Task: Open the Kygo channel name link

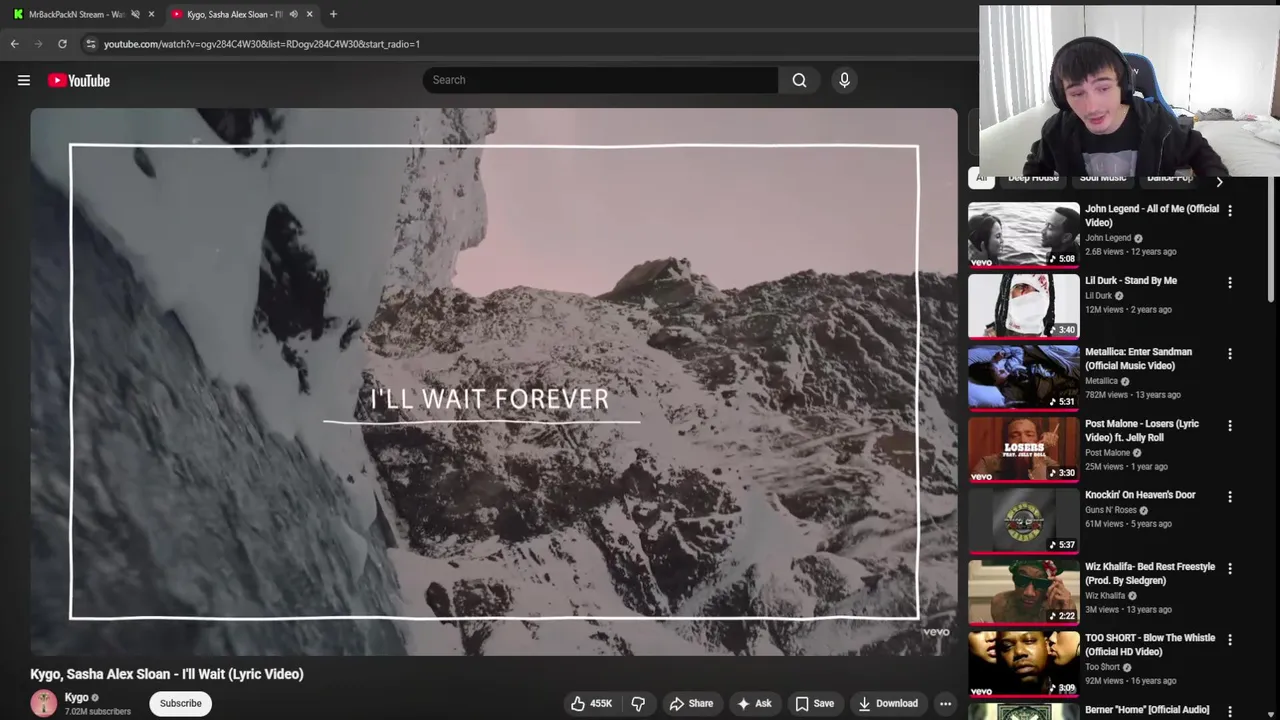Action: 76,697
